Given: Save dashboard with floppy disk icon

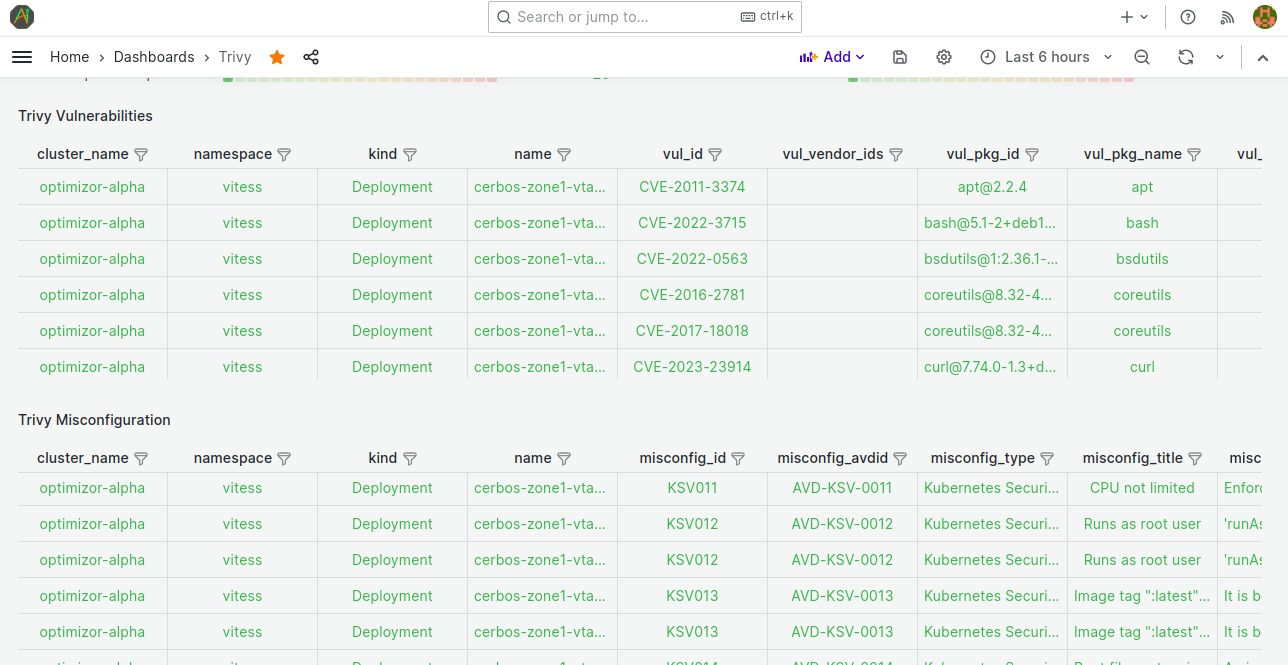Looking at the screenshot, I should click(900, 57).
